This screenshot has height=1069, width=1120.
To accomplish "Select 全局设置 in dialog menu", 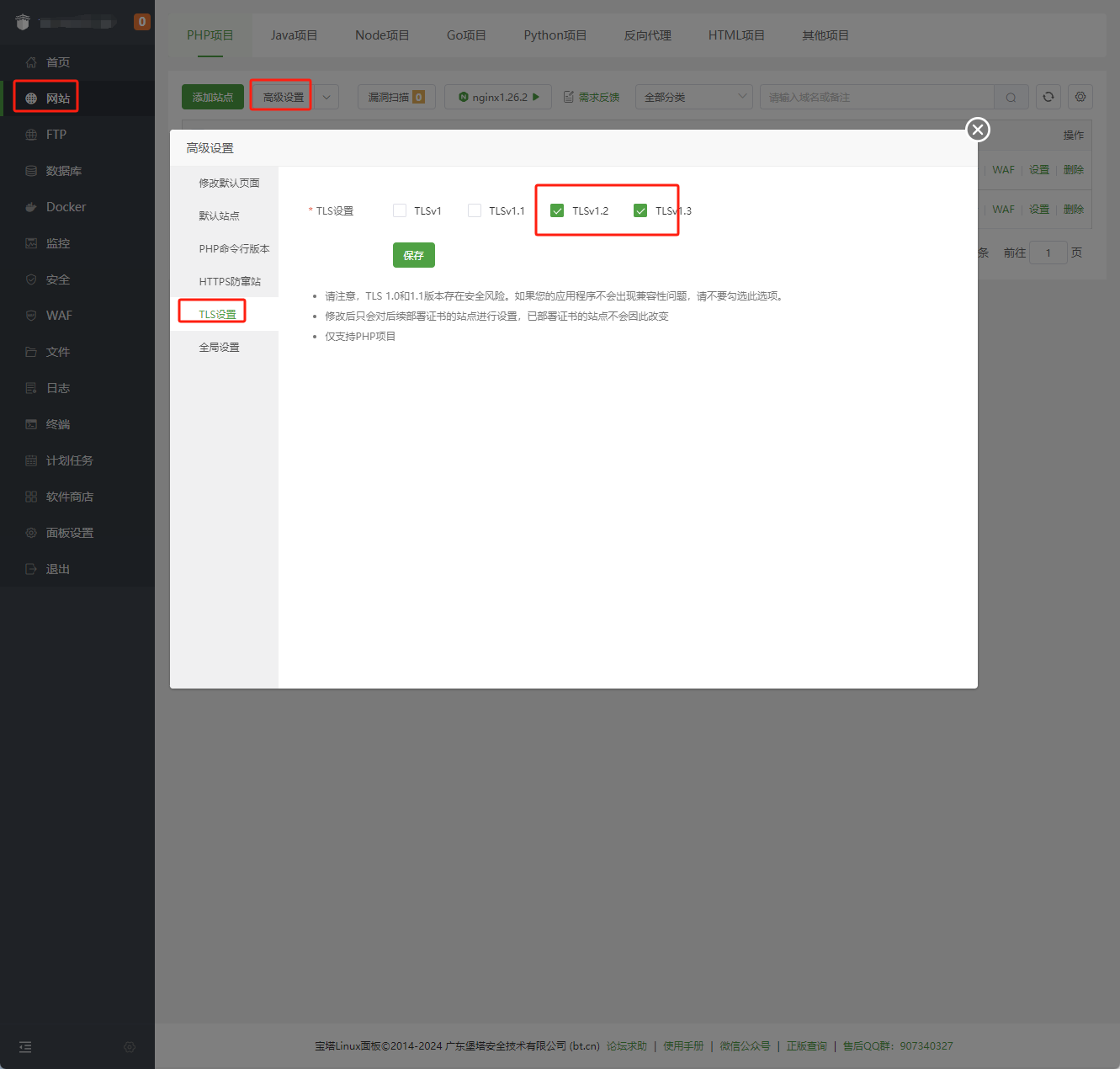I will (x=225, y=347).
